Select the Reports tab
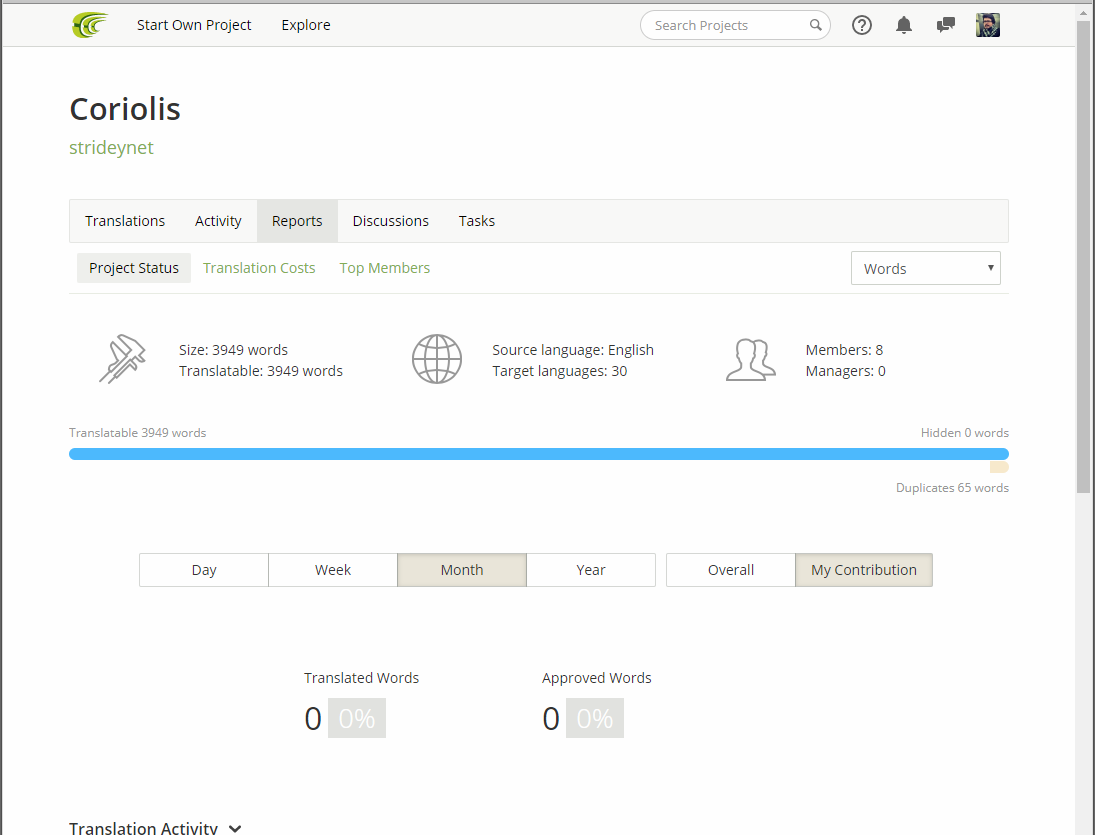Image resolution: width=1095 pixels, height=835 pixels. tap(297, 221)
